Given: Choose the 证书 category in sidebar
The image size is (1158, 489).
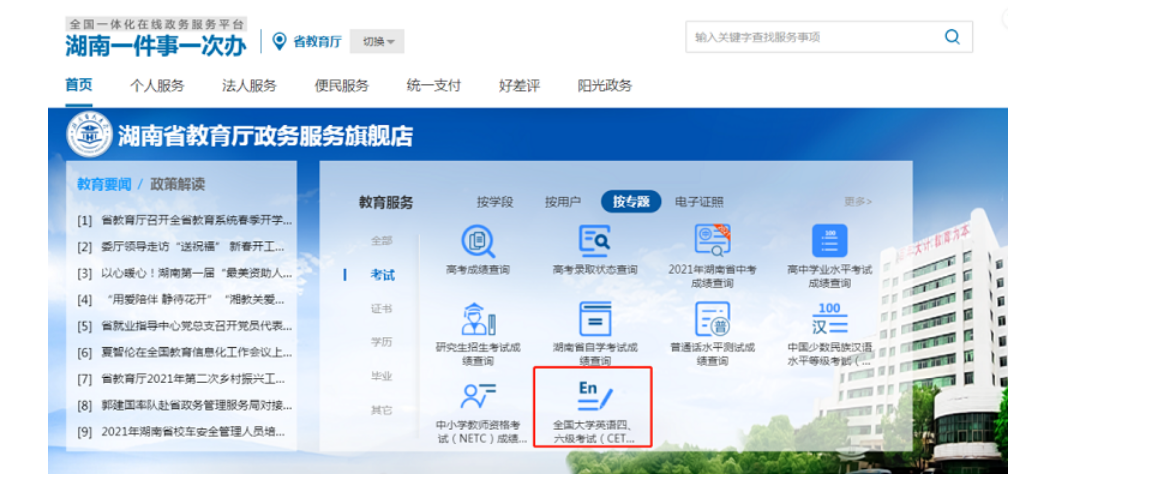Looking at the screenshot, I should (x=382, y=309).
